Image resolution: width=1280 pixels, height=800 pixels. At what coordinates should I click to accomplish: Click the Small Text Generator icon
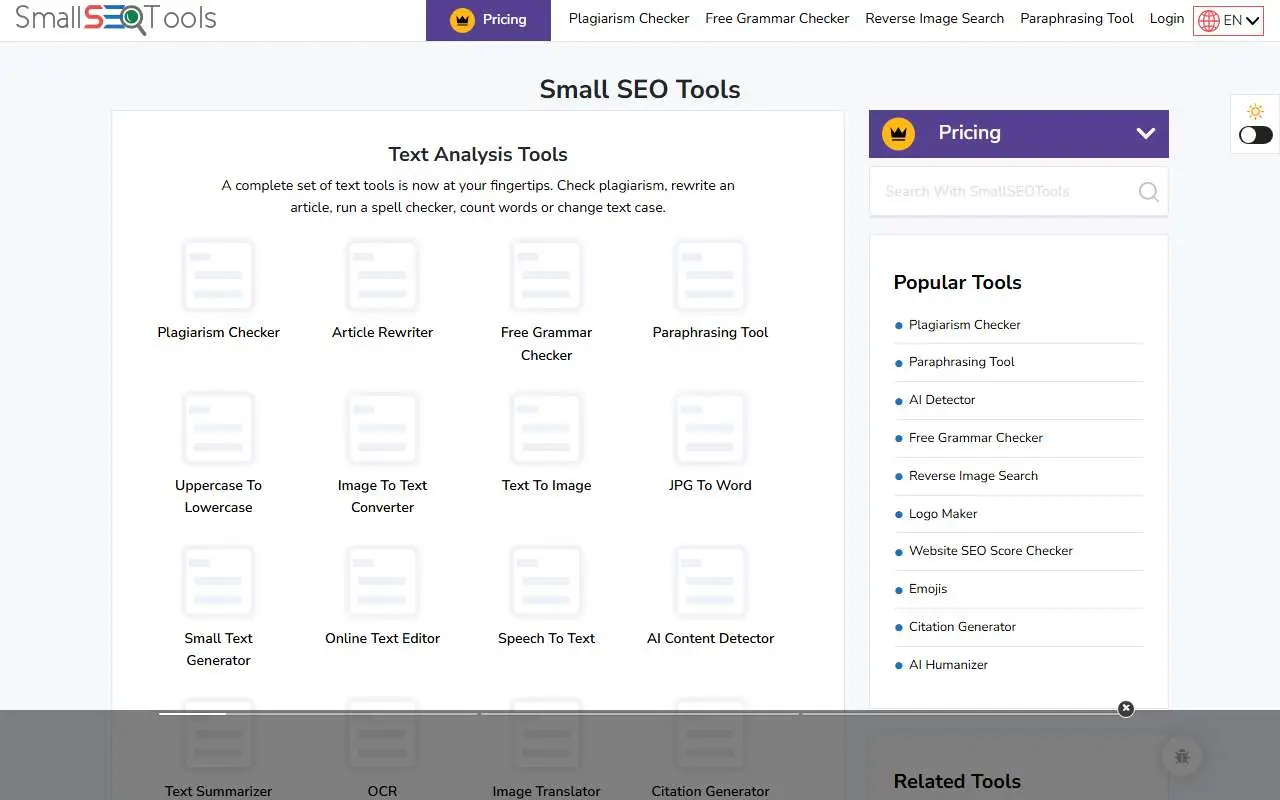[218, 581]
